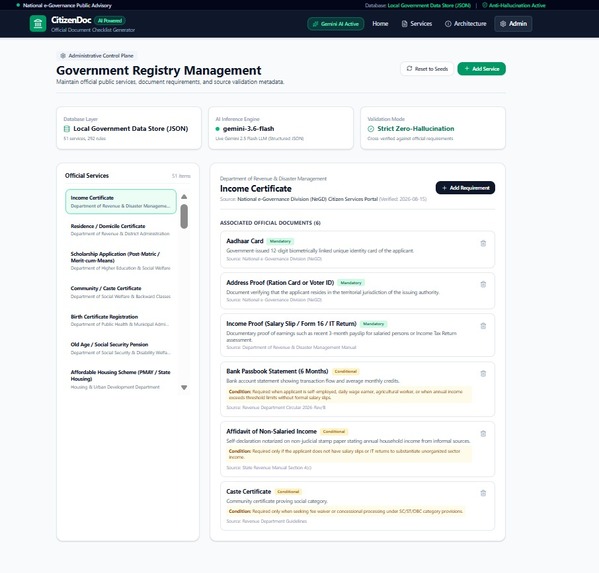Click the green dot by gemini-3.6-flash
The width and height of the screenshot is (599, 573).
point(217,129)
